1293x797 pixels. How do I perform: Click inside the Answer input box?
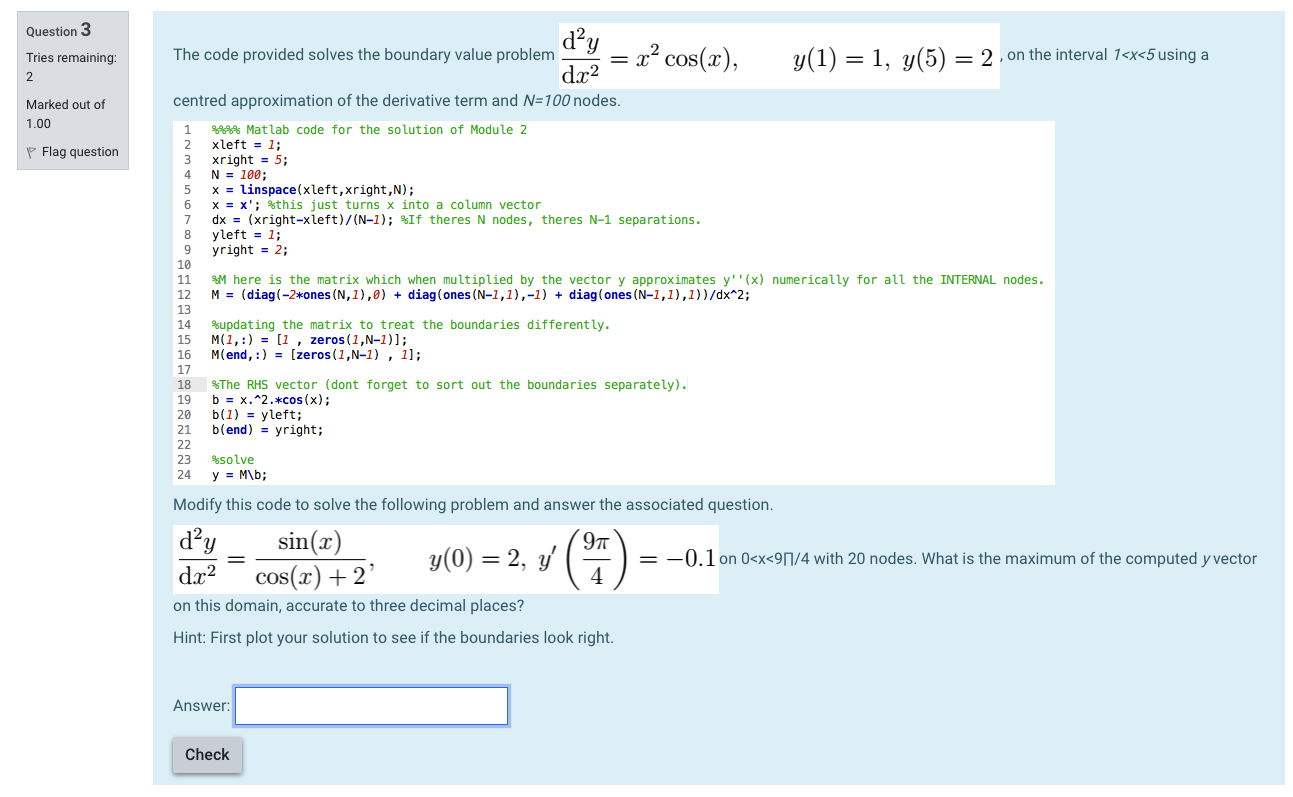coord(370,705)
